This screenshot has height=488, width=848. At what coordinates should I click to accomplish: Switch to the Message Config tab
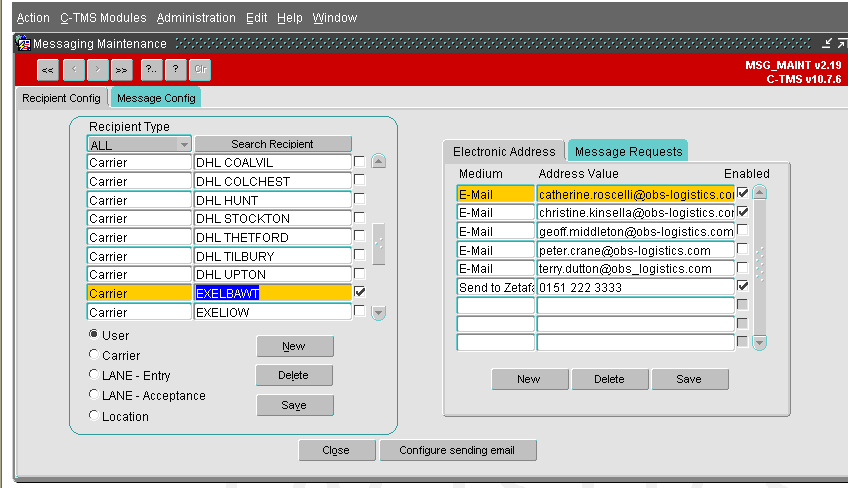click(156, 98)
